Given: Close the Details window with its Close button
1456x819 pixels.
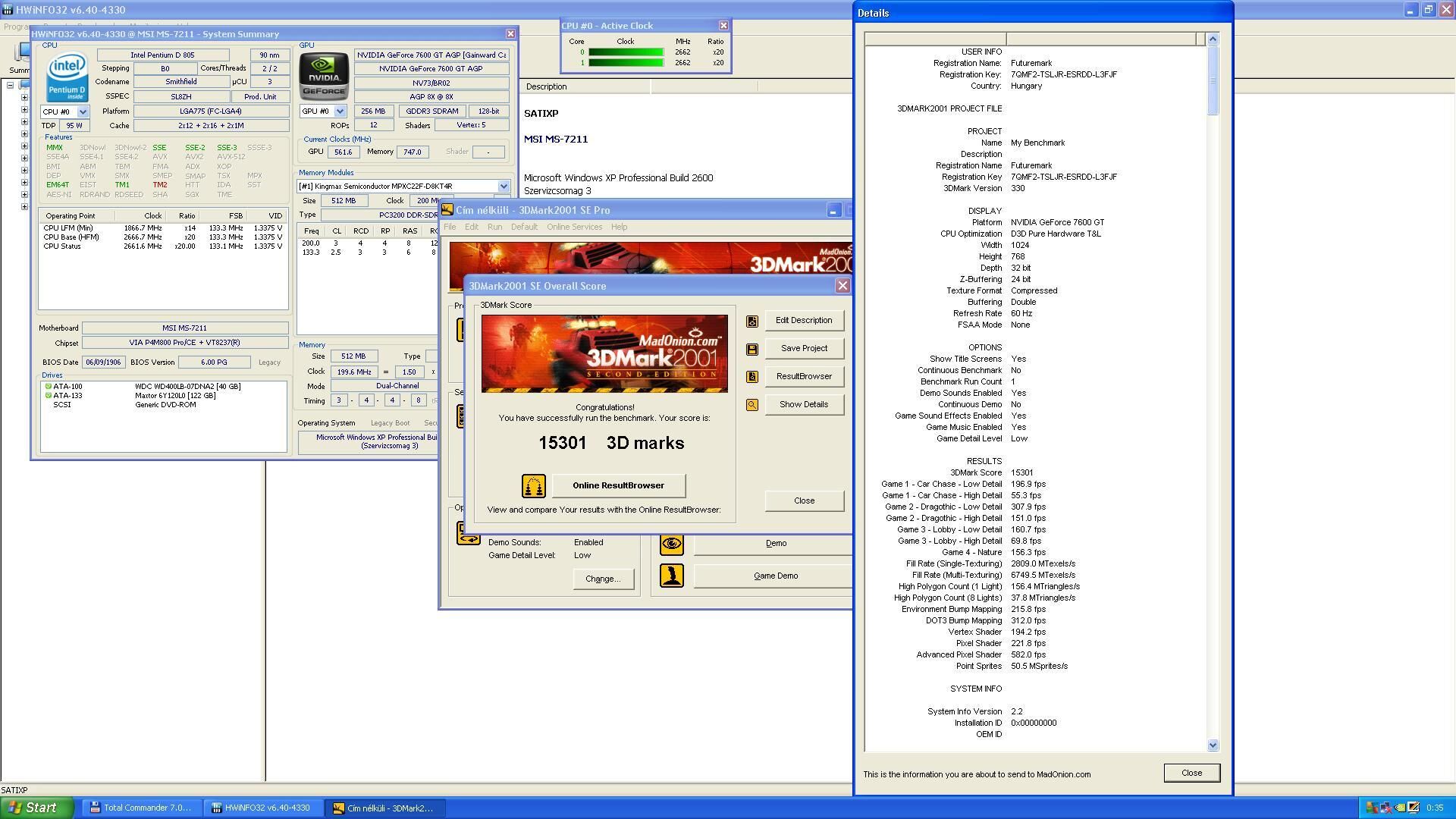Looking at the screenshot, I should click(x=1191, y=773).
